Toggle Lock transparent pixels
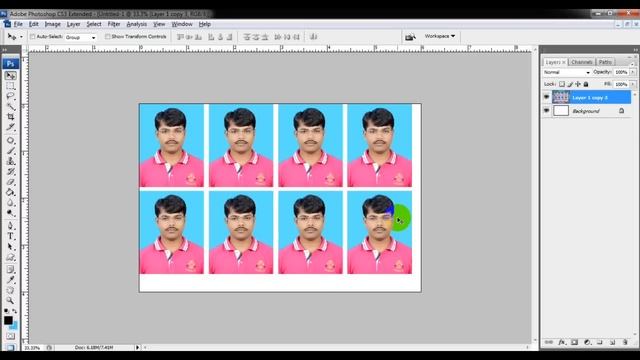 click(562, 84)
